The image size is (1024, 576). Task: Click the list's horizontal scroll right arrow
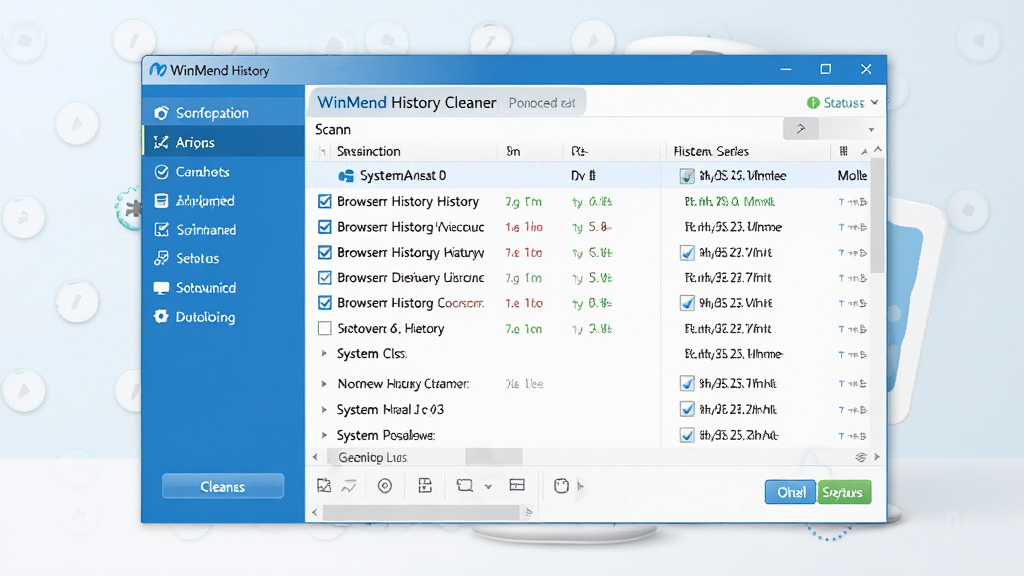click(877, 457)
